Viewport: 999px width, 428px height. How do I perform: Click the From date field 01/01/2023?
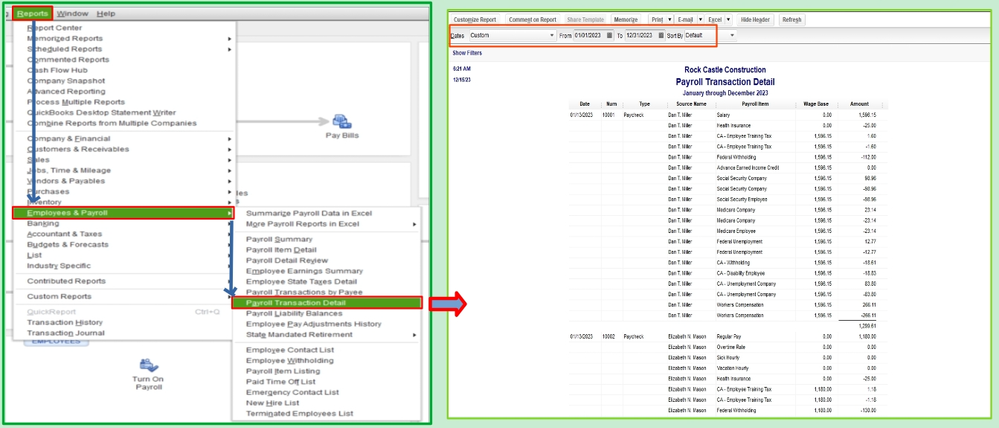(590, 36)
